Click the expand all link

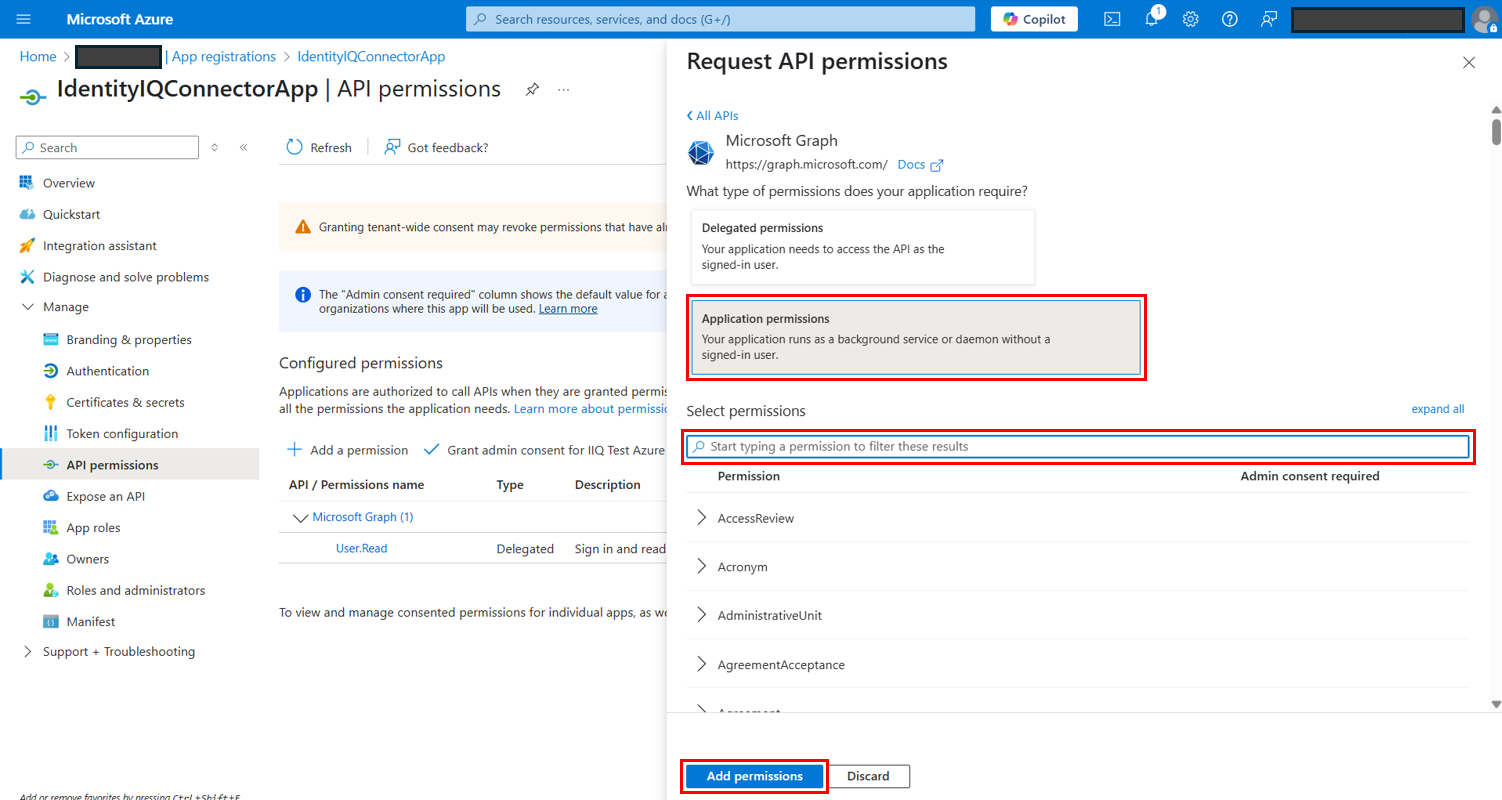coord(1437,409)
